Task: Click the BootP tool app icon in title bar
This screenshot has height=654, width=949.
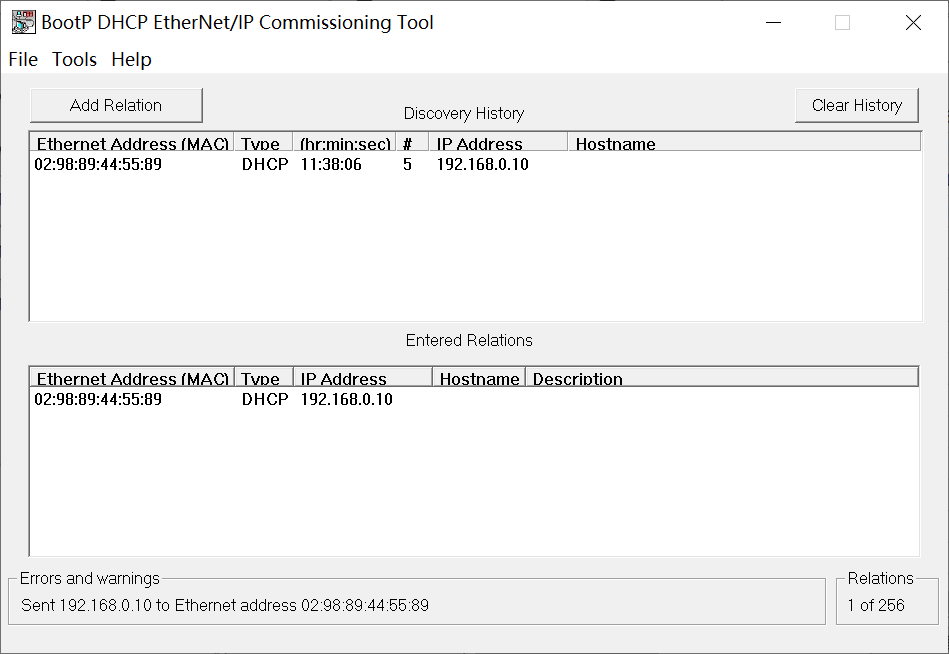Action: (x=23, y=22)
